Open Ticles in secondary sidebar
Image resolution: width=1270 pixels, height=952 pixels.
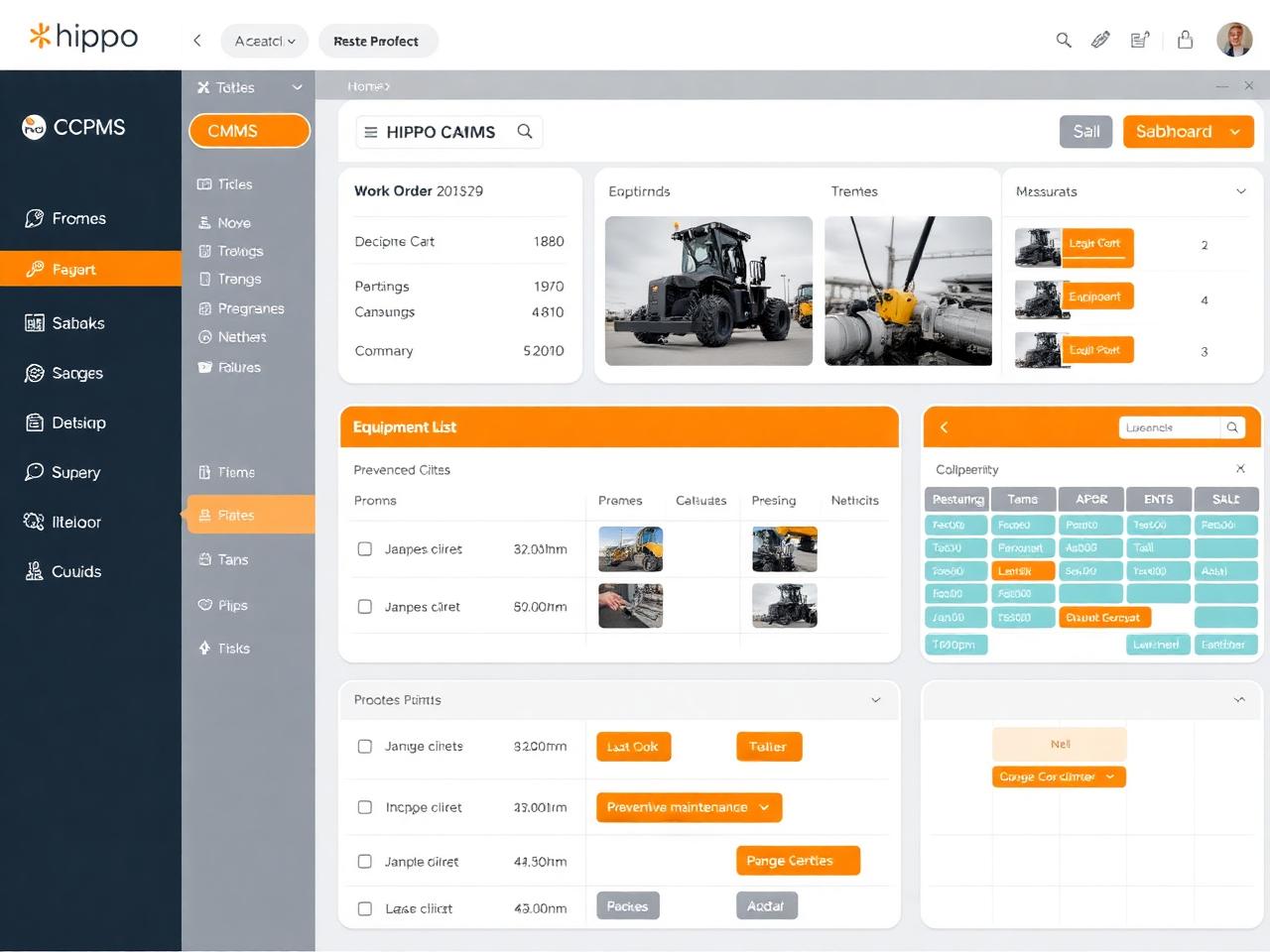[x=225, y=184]
